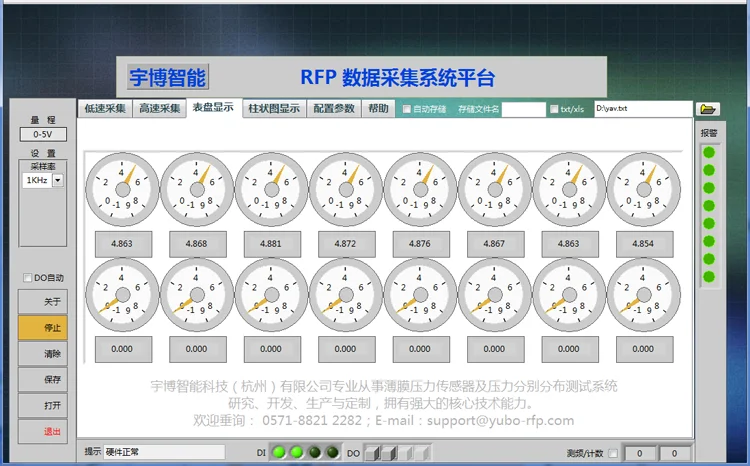
Task: Switch to the 高速采集 tab
Action: (x=159, y=109)
